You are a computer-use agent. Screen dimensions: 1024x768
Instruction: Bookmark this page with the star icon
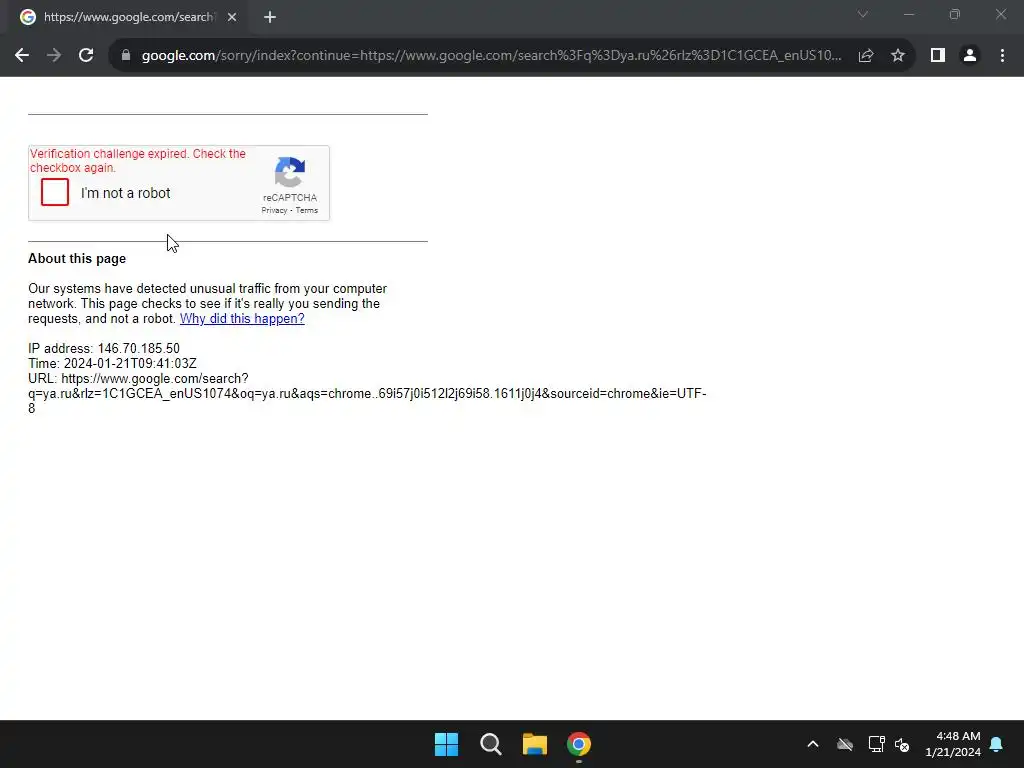point(898,56)
